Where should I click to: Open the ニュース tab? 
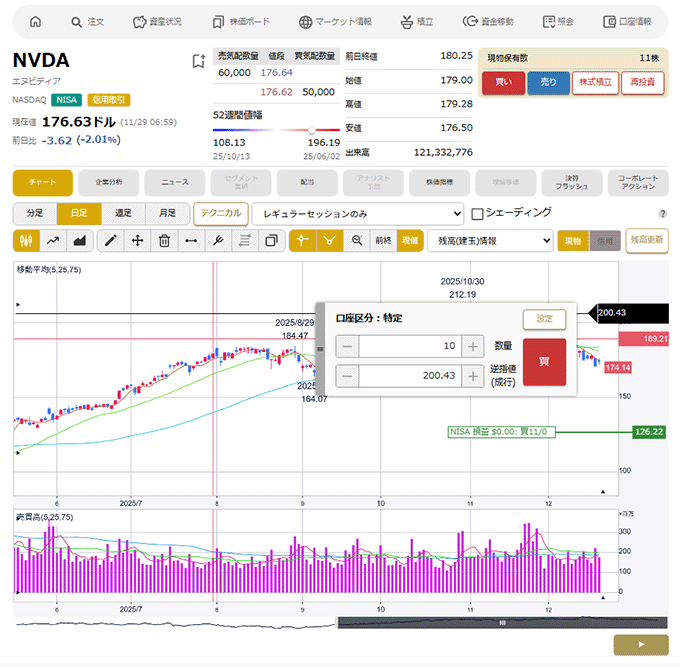175,183
